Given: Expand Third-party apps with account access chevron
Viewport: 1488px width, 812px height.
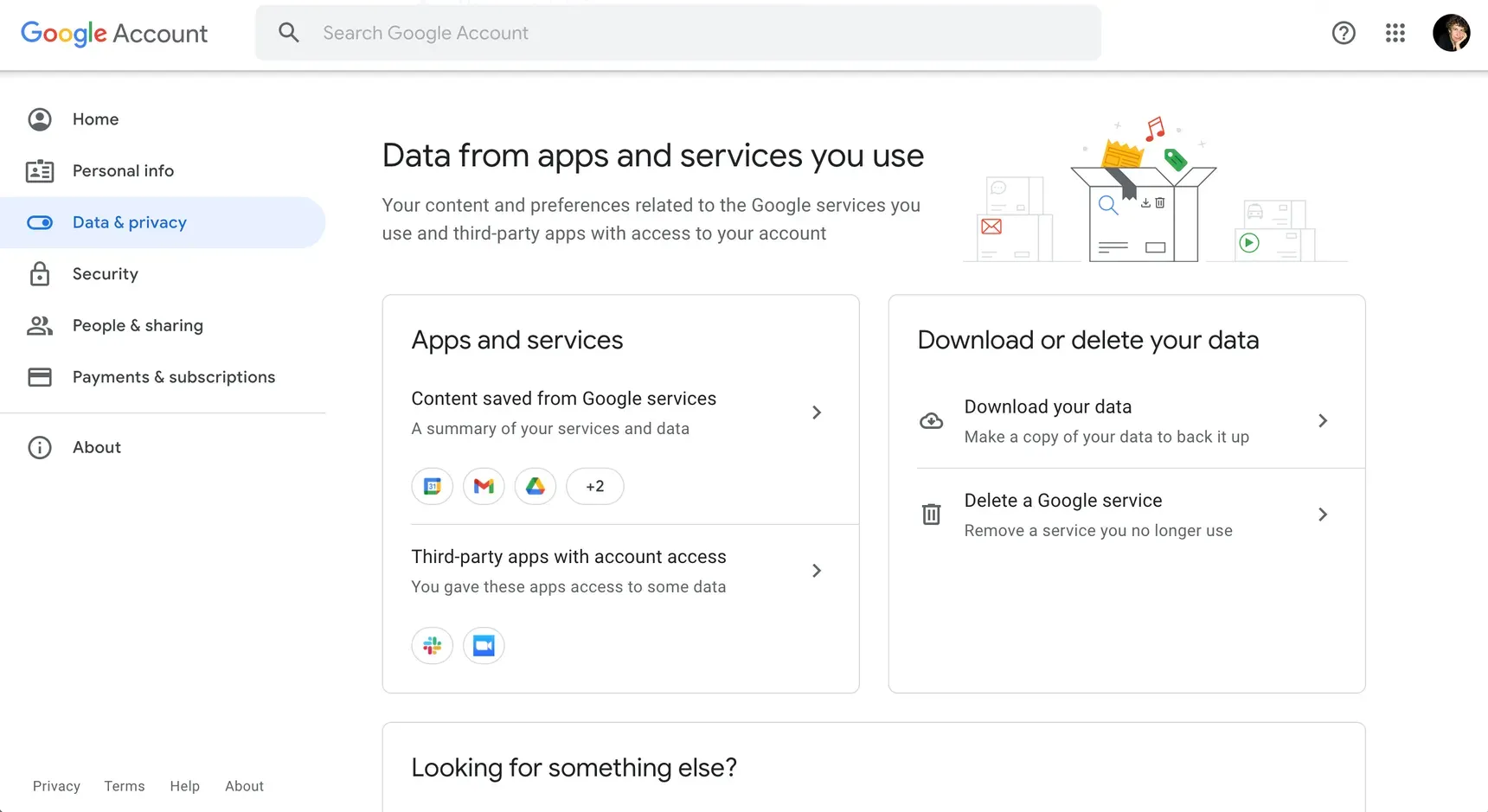Looking at the screenshot, I should pos(816,571).
